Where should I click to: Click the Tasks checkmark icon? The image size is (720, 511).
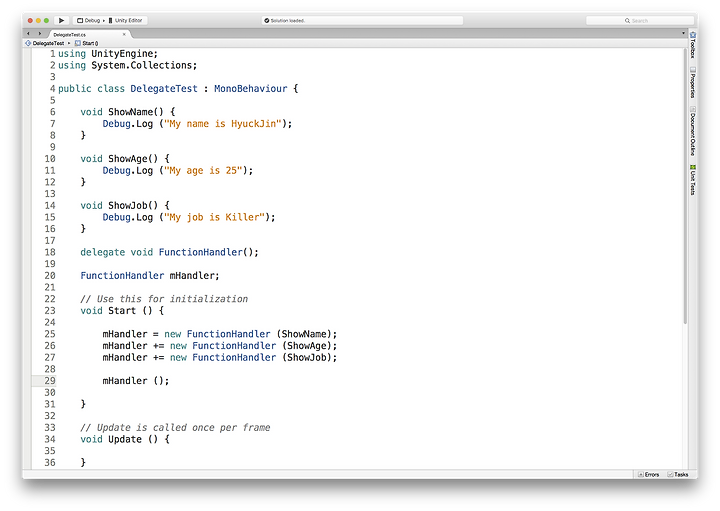click(670, 475)
